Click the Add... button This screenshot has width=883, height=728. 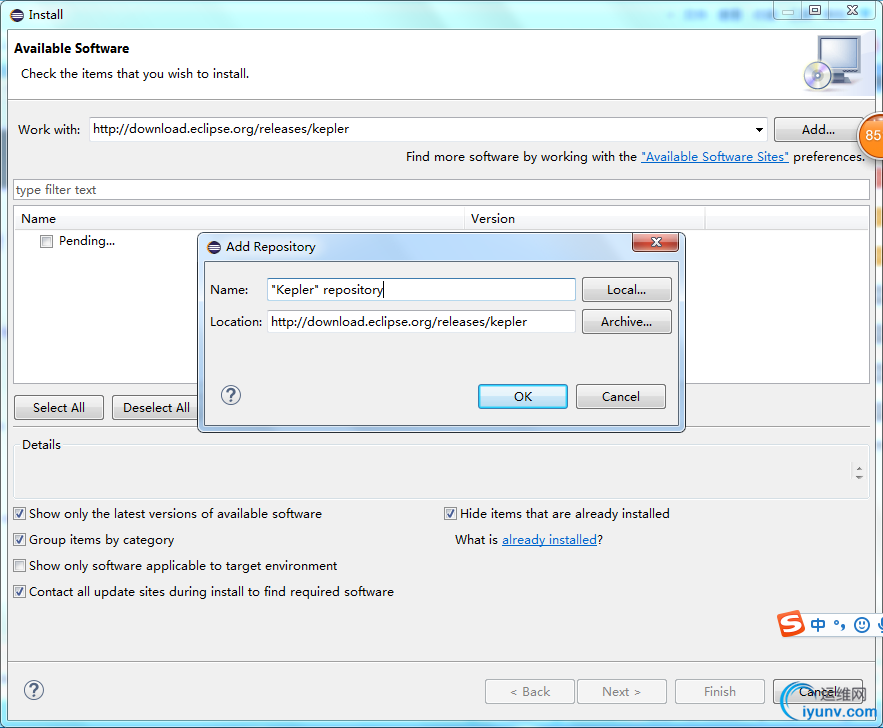818,129
